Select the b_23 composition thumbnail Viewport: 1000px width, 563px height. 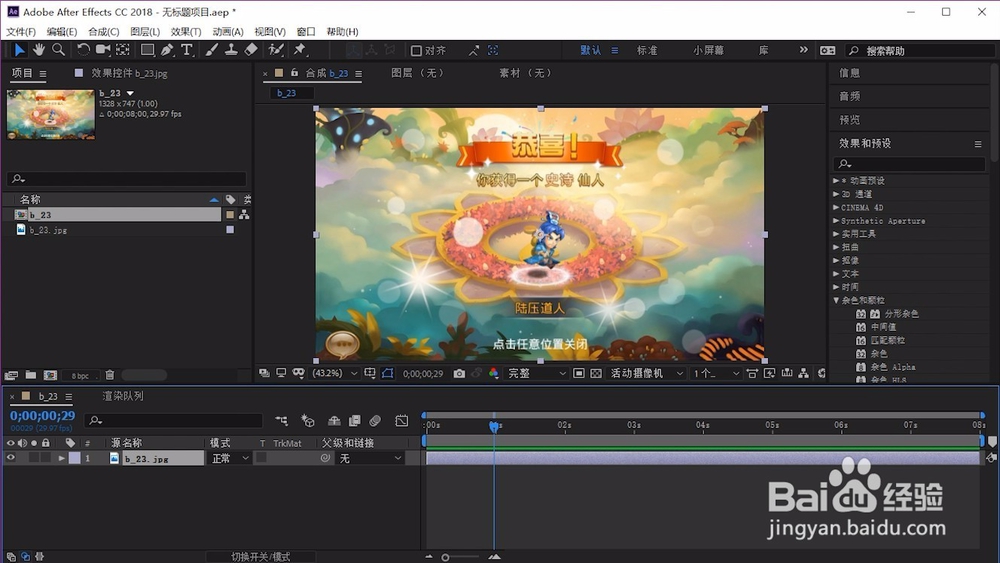coord(51,115)
